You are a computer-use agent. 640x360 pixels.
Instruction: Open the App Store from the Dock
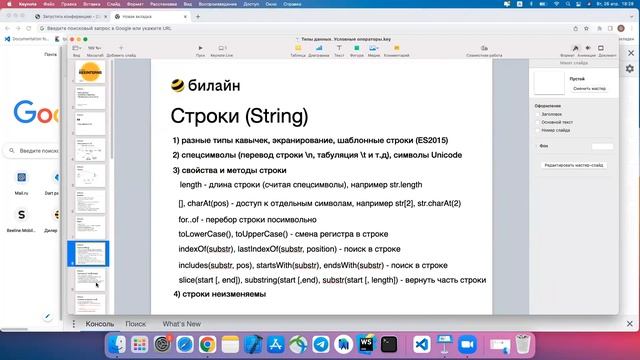coord(276,344)
